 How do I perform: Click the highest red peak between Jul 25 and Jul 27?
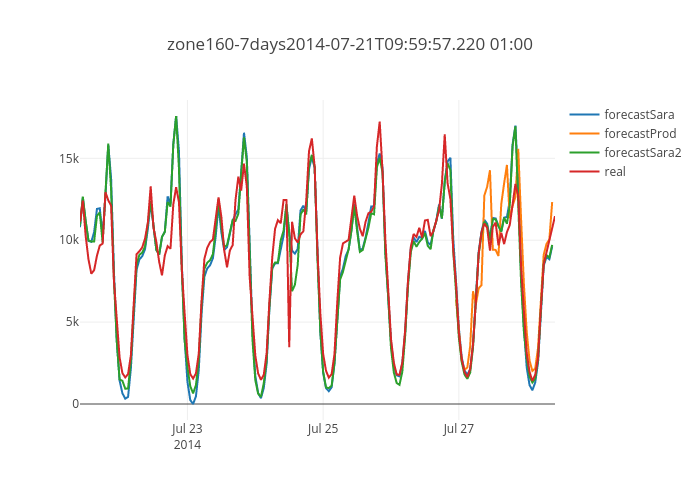tap(380, 122)
